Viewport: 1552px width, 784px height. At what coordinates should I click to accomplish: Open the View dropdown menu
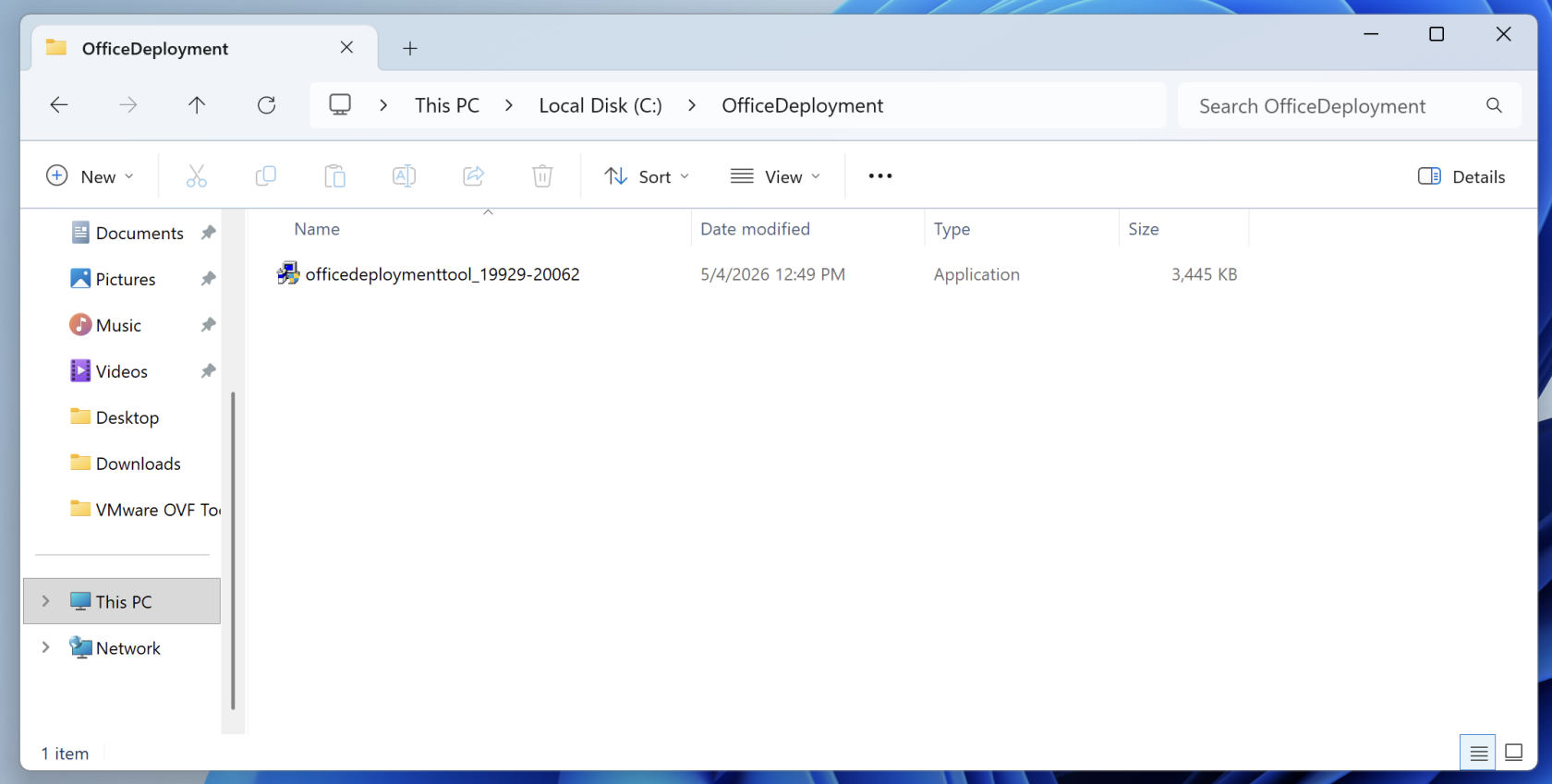[776, 176]
